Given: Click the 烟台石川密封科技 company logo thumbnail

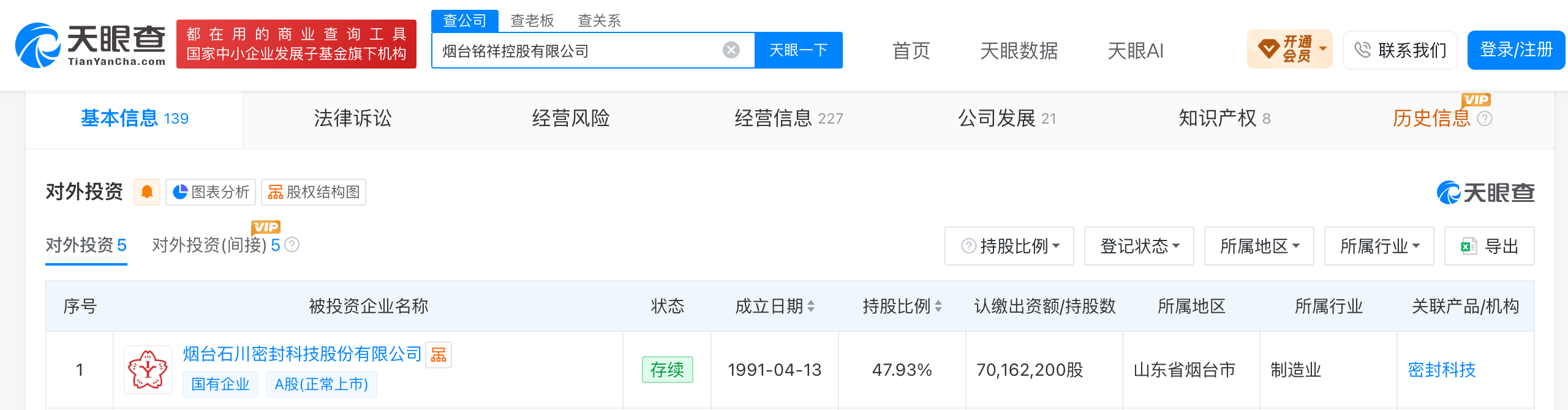Looking at the screenshot, I should point(148,370).
